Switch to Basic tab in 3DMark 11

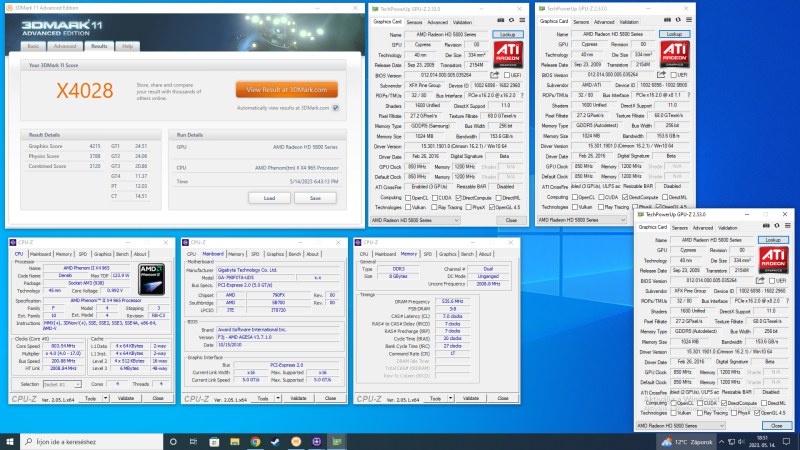pyautogui.click(x=33, y=46)
